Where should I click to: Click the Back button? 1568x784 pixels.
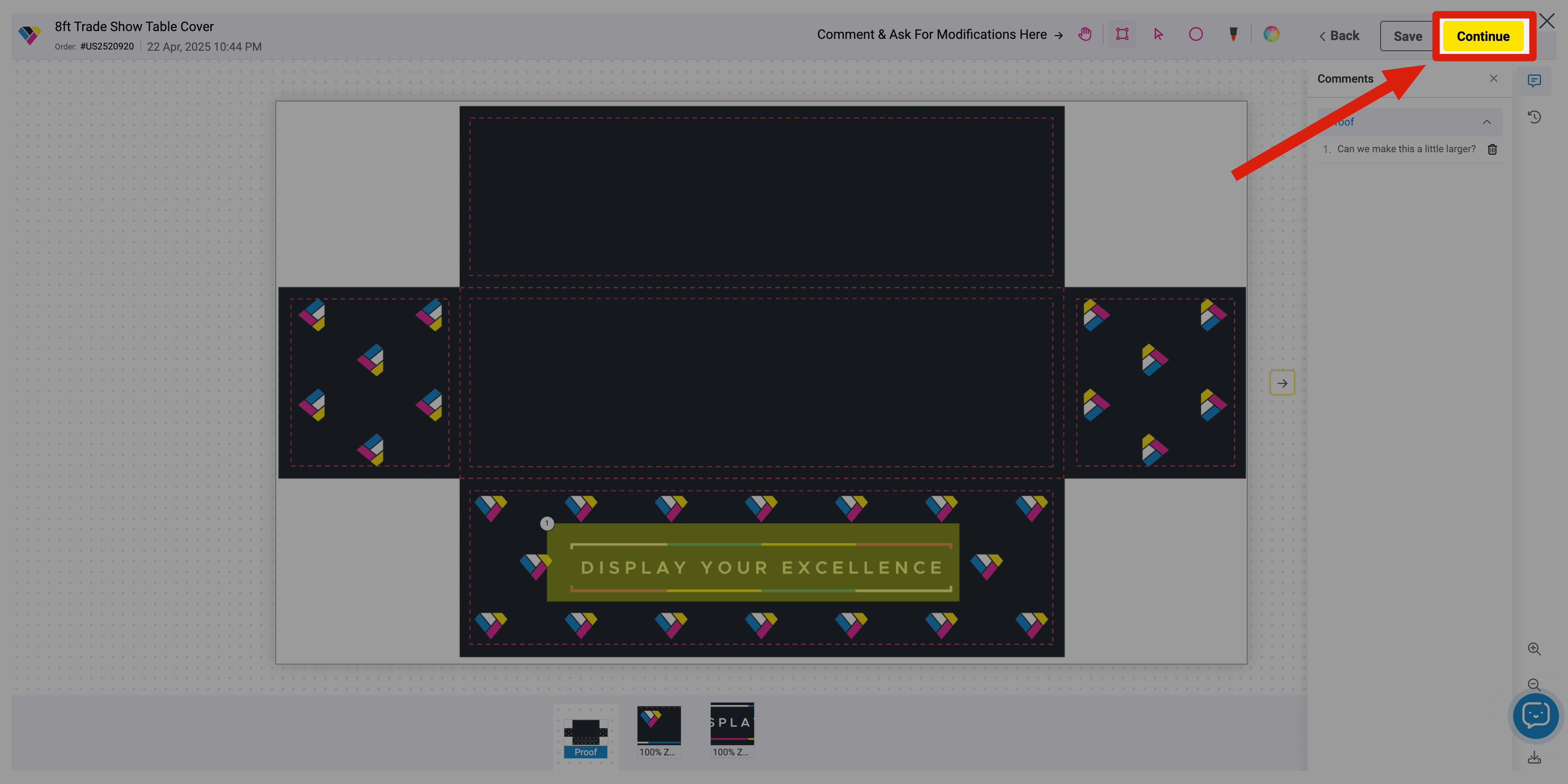[x=1339, y=36]
